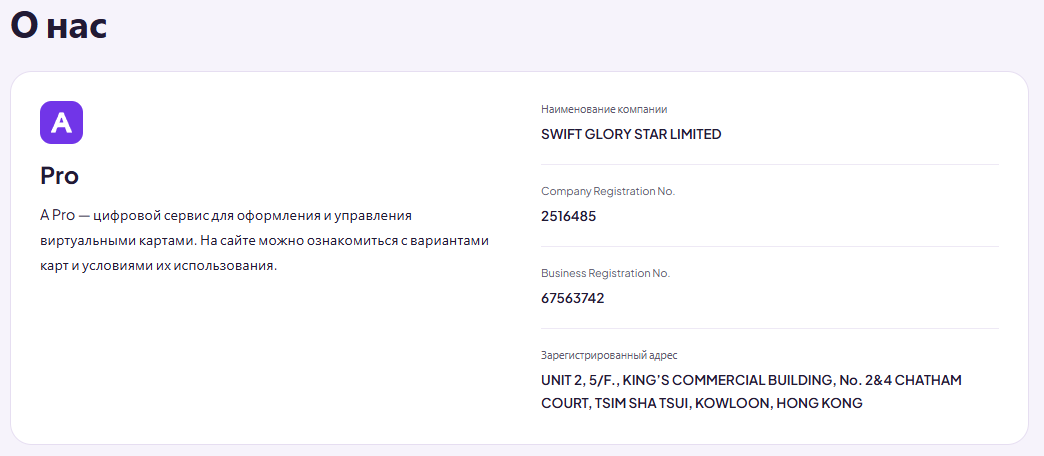Select the business number 67563742
The height and width of the screenshot is (456, 1044).
[573, 298]
